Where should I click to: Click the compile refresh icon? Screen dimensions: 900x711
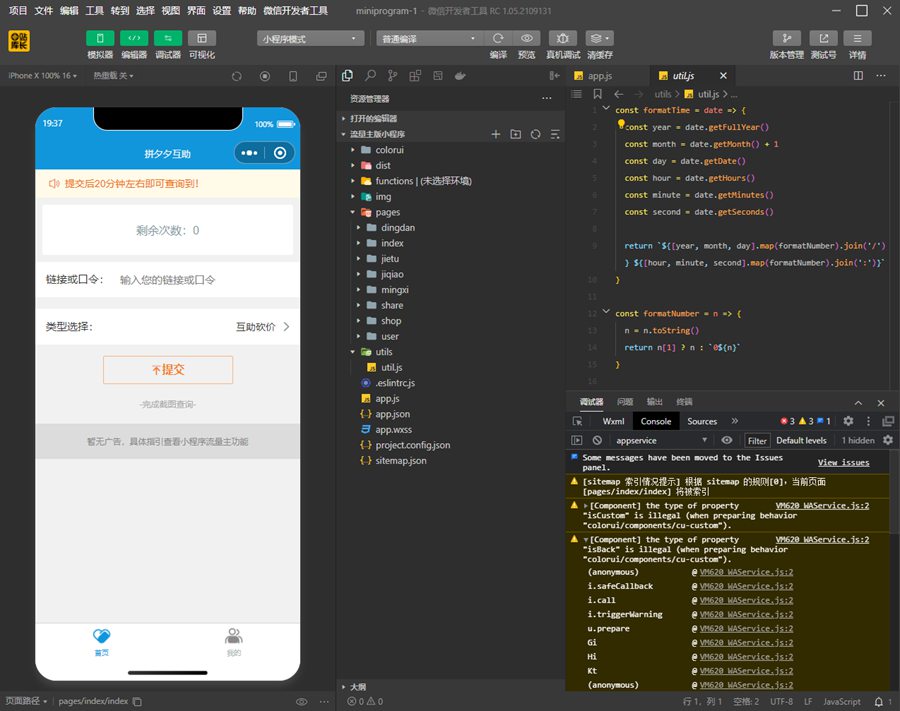pyautogui.click(x=498, y=38)
